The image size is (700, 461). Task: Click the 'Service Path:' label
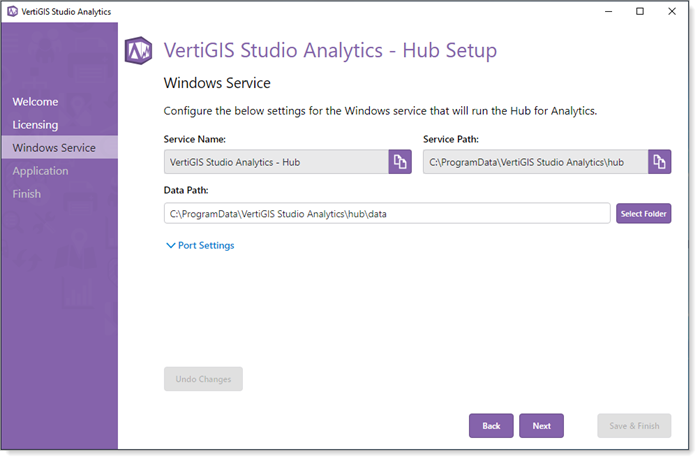pos(451,139)
